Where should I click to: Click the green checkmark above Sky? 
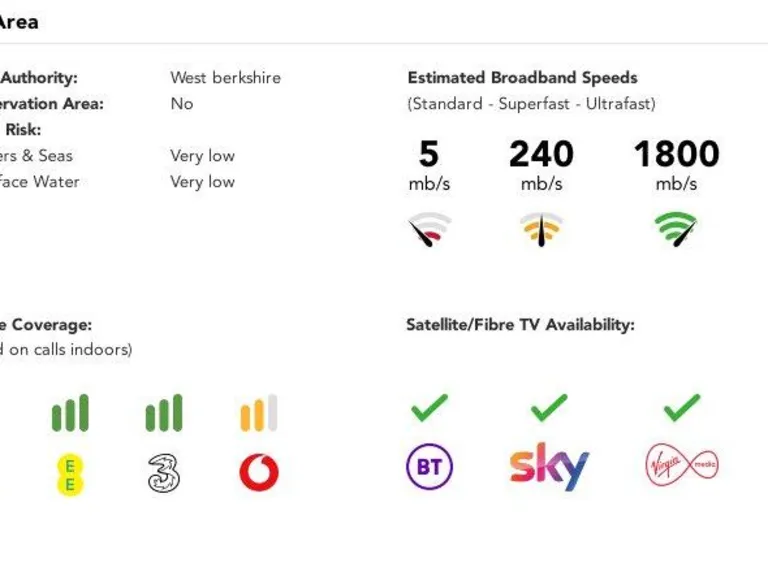click(549, 407)
